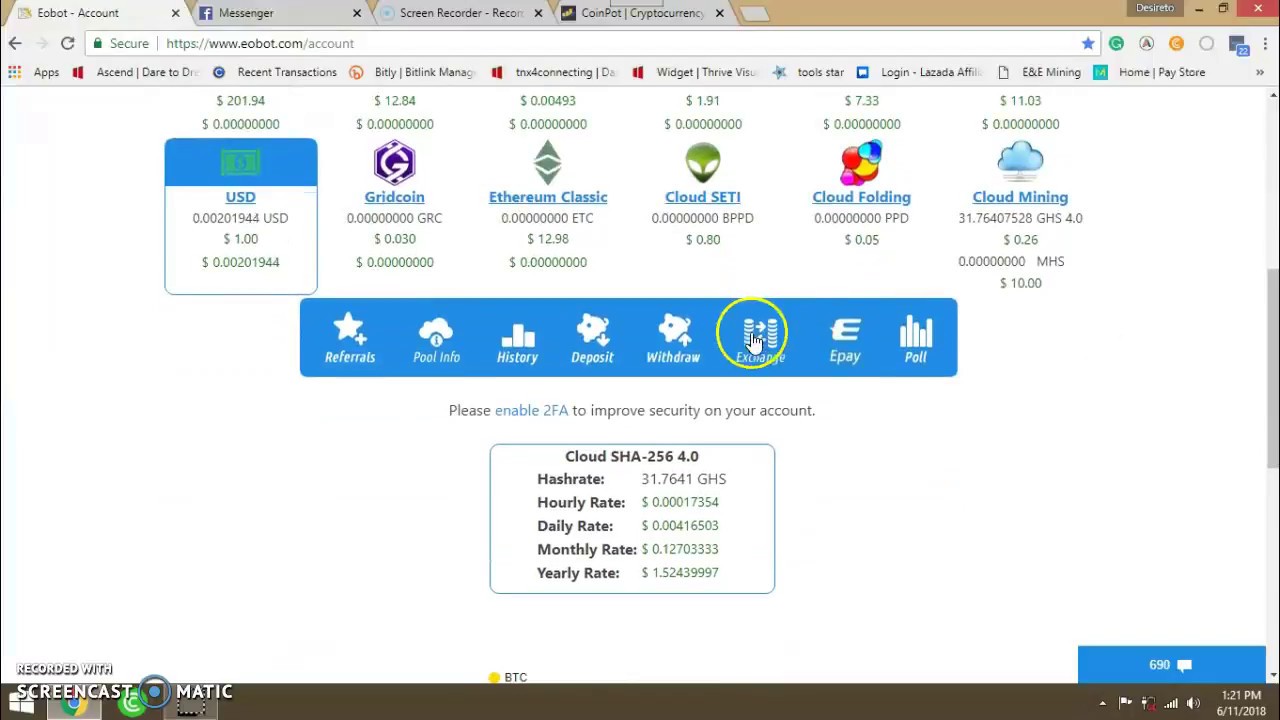Select the Cloud SETI alien icon
1280x720 pixels.
pyautogui.click(x=703, y=162)
